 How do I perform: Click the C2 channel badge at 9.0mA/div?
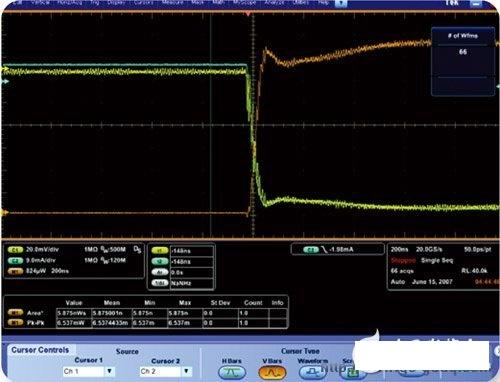(x=15, y=260)
